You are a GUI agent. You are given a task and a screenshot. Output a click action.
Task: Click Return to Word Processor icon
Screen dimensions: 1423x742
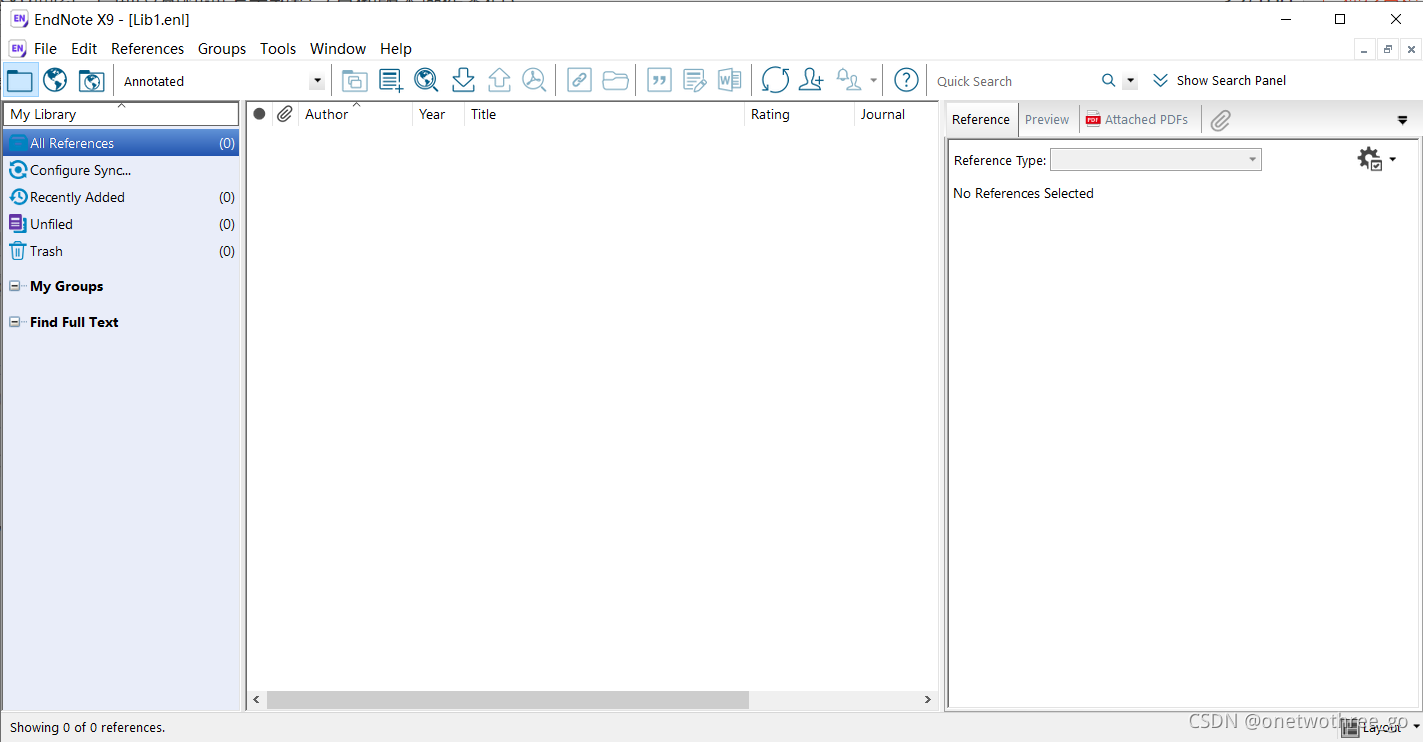pyautogui.click(x=730, y=81)
